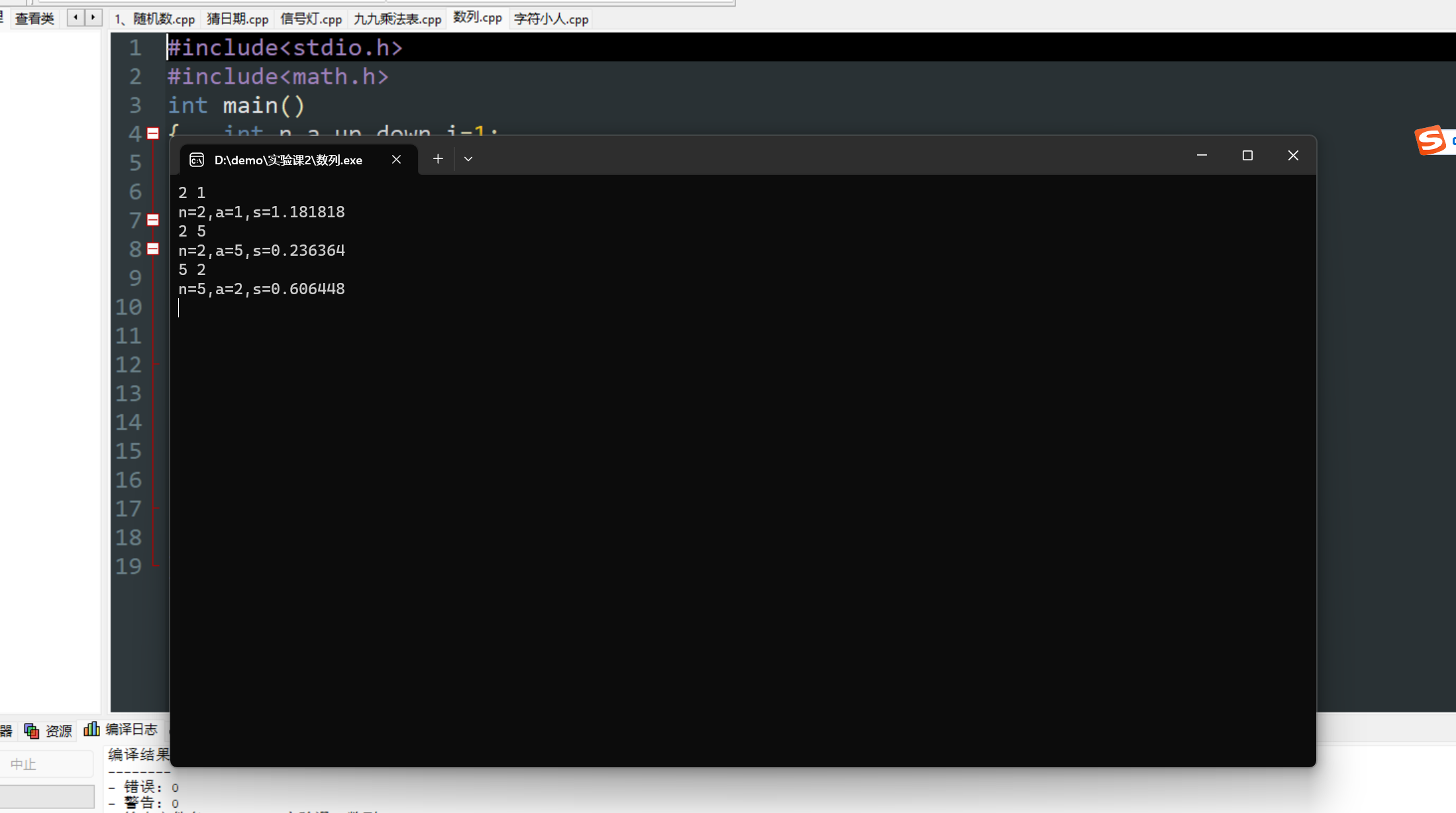Click the 资源 resources tab icon
This screenshot has width=1456, height=813.
pos(31,730)
